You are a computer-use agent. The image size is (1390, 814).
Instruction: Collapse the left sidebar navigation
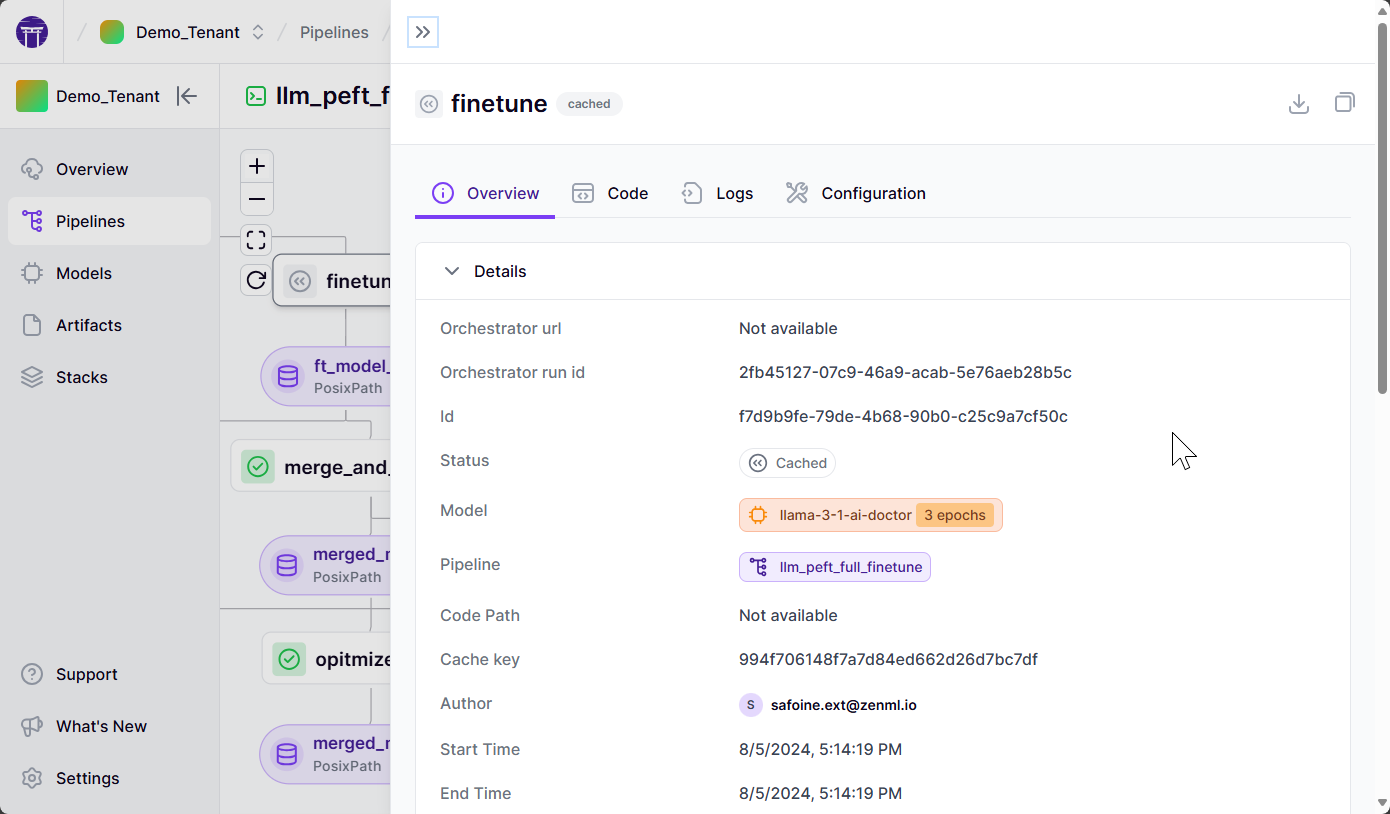point(187,96)
